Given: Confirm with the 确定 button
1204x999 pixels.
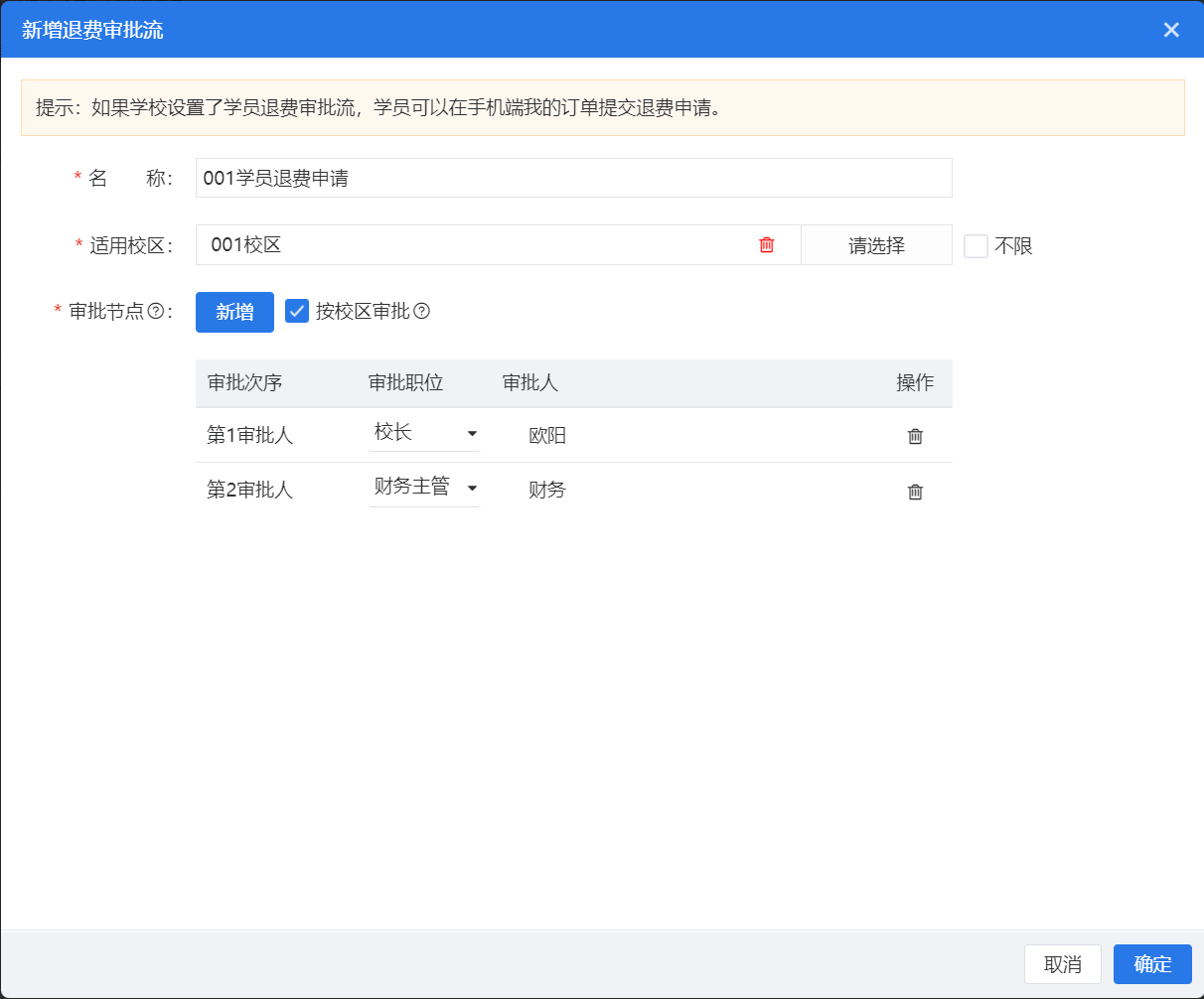Looking at the screenshot, I should pyautogui.click(x=1152, y=964).
